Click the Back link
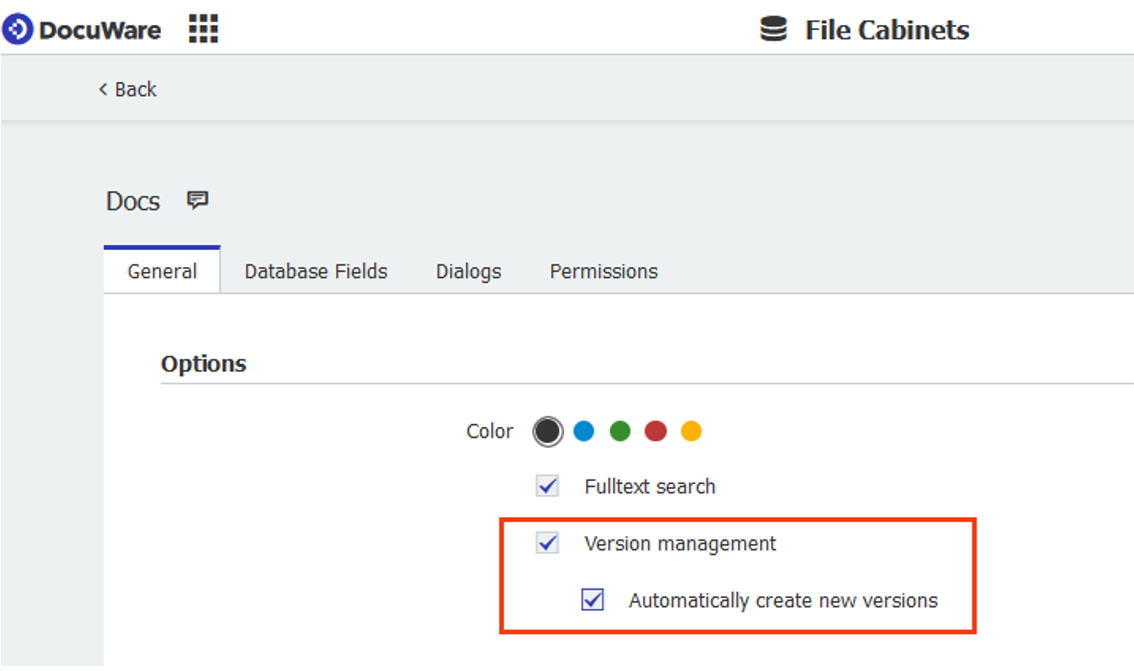This screenshot has height=671, width=1134. (135, 89)
